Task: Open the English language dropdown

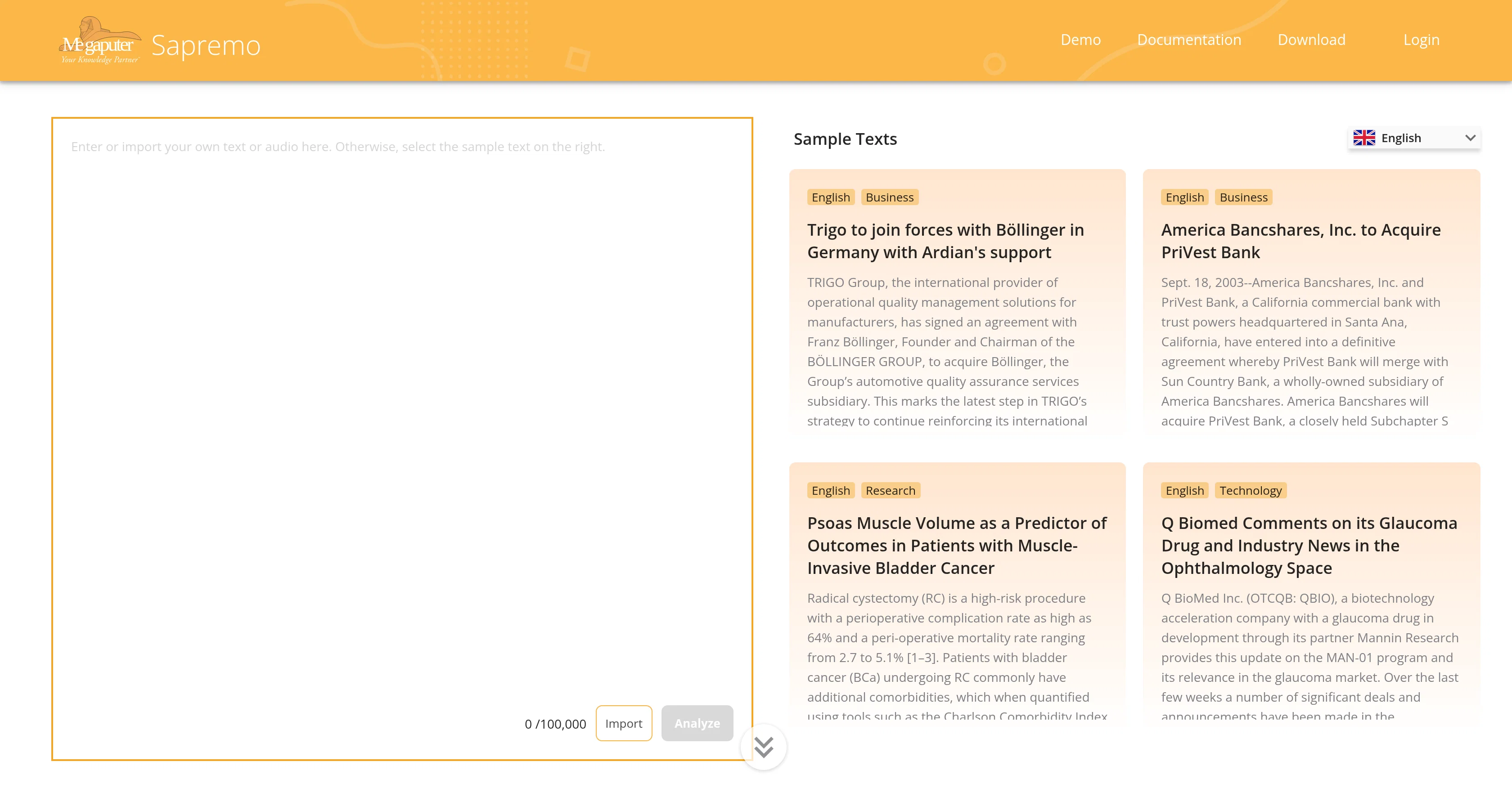Action: [1414, 138]
